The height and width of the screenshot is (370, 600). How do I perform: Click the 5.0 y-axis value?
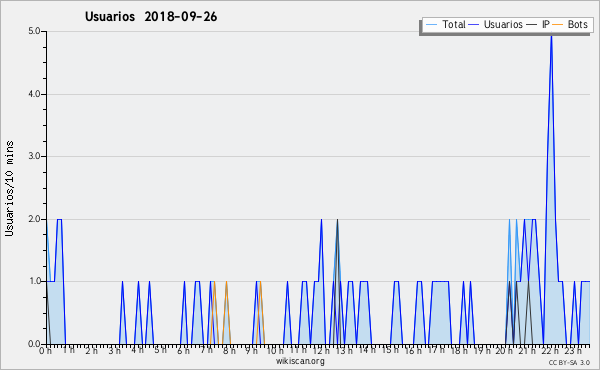tap(34, 31)
